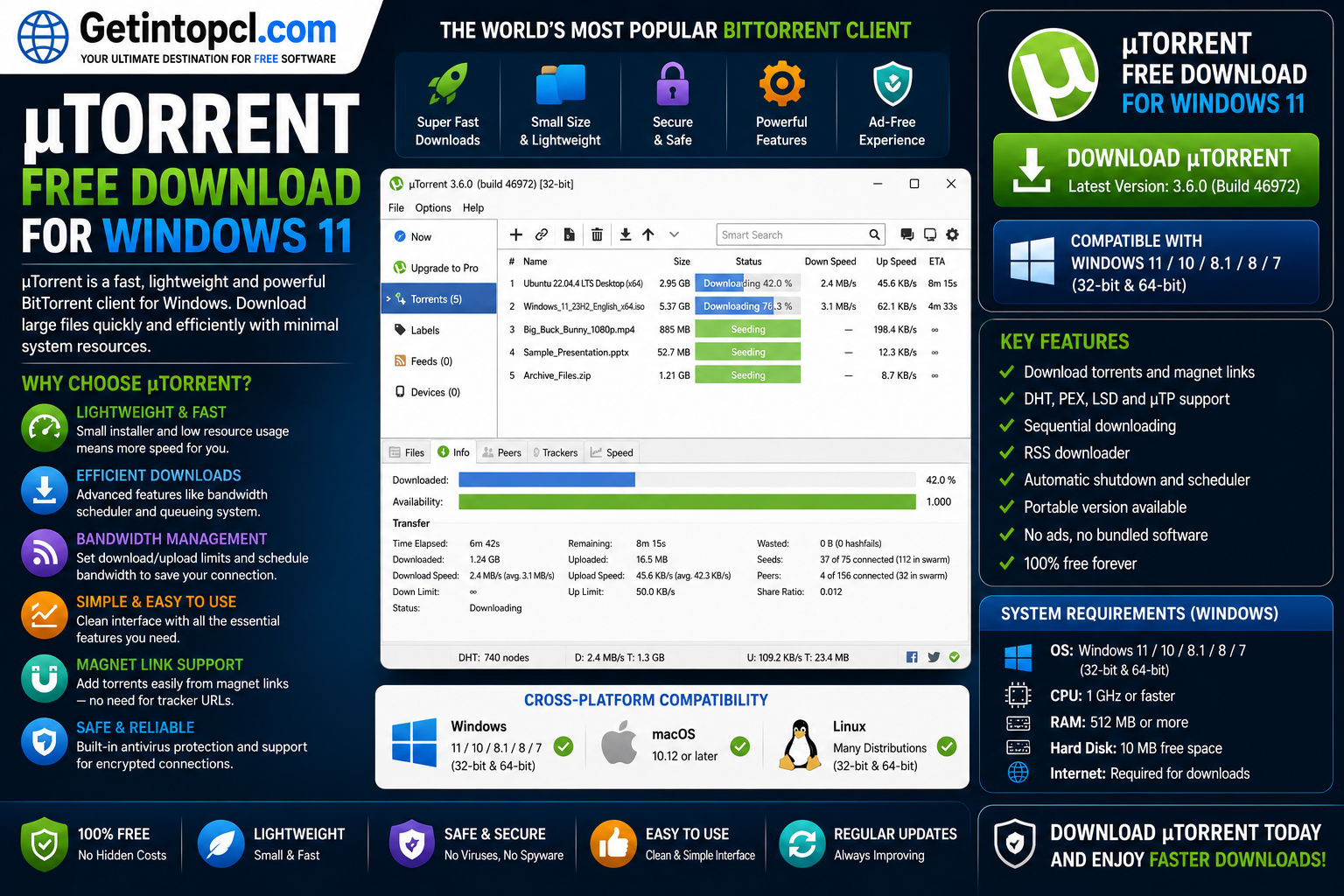
Task: Click the Create New Torrent file icon
Action: tap(569, 234)
